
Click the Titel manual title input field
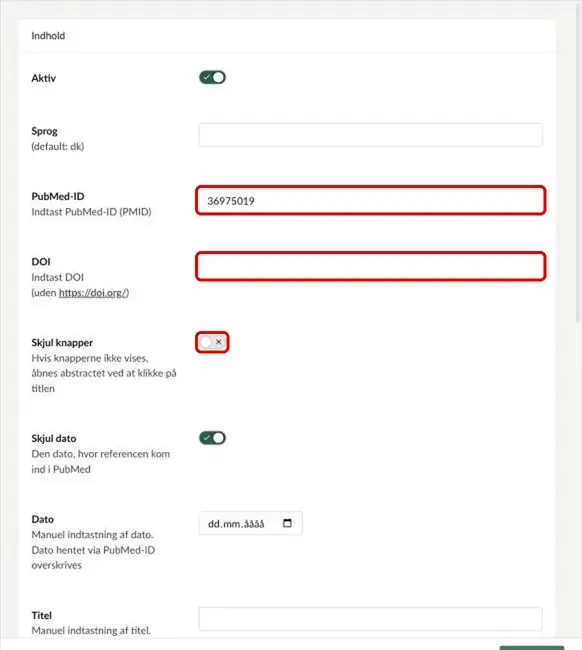click(x=370, y=619)
